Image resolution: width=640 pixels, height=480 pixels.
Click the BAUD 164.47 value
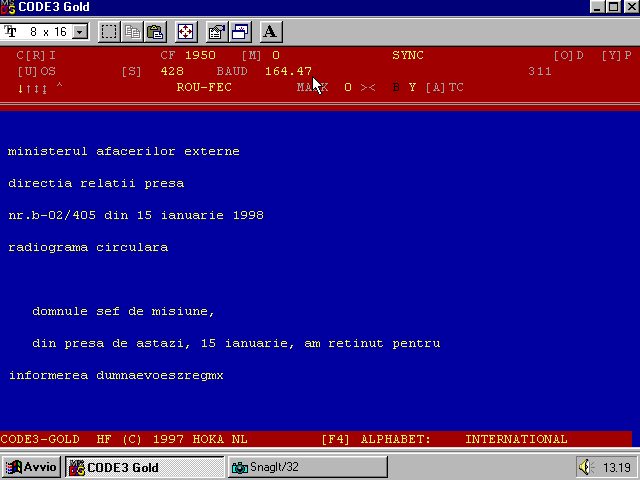click(288, 71)
